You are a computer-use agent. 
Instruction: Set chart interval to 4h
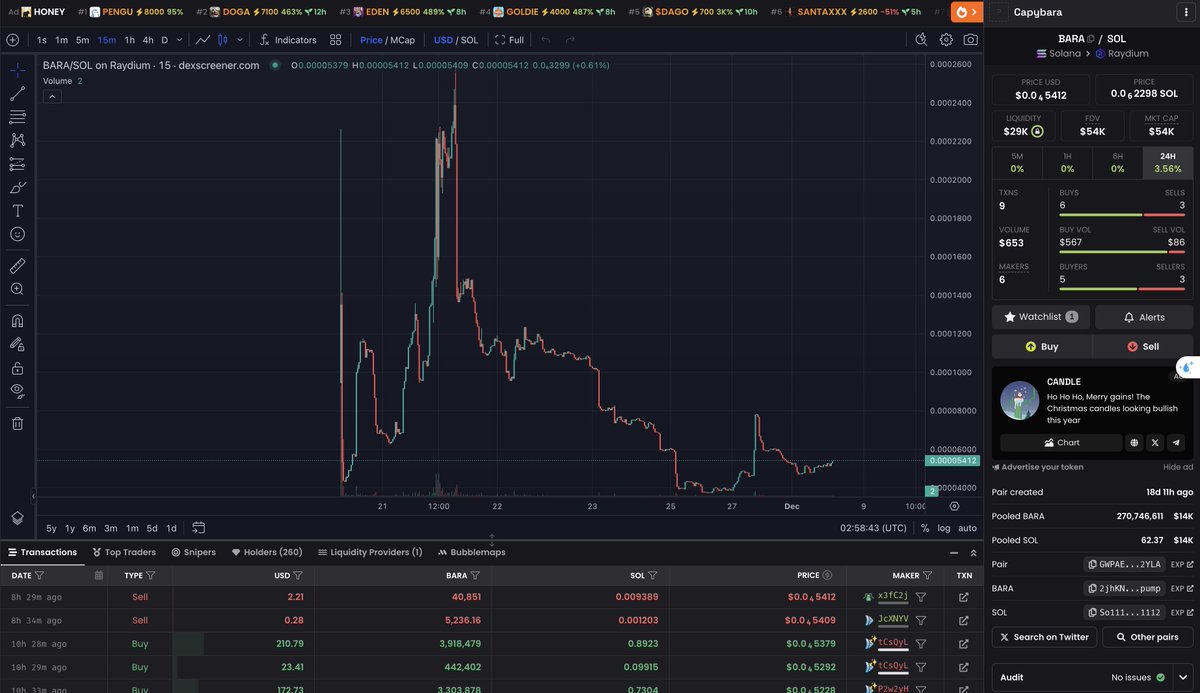[148, 40]
